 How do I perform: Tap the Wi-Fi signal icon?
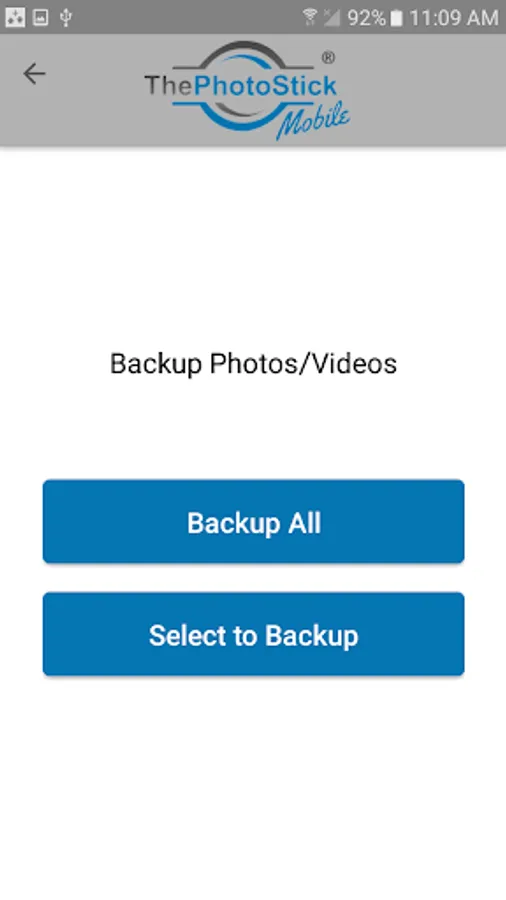pos(310,18)
